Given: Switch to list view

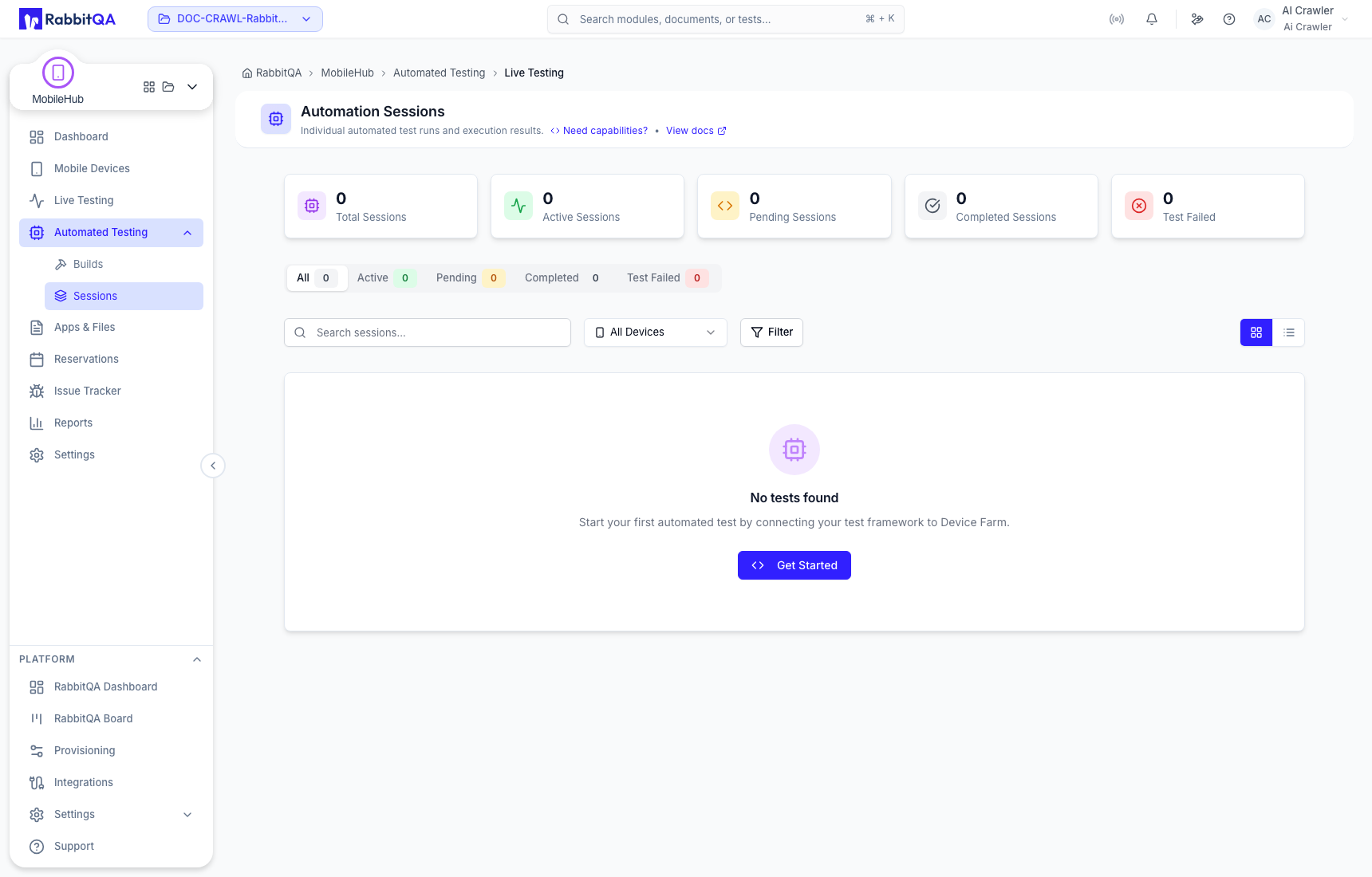Looking at the screenshot, I should click(1289, 332).
